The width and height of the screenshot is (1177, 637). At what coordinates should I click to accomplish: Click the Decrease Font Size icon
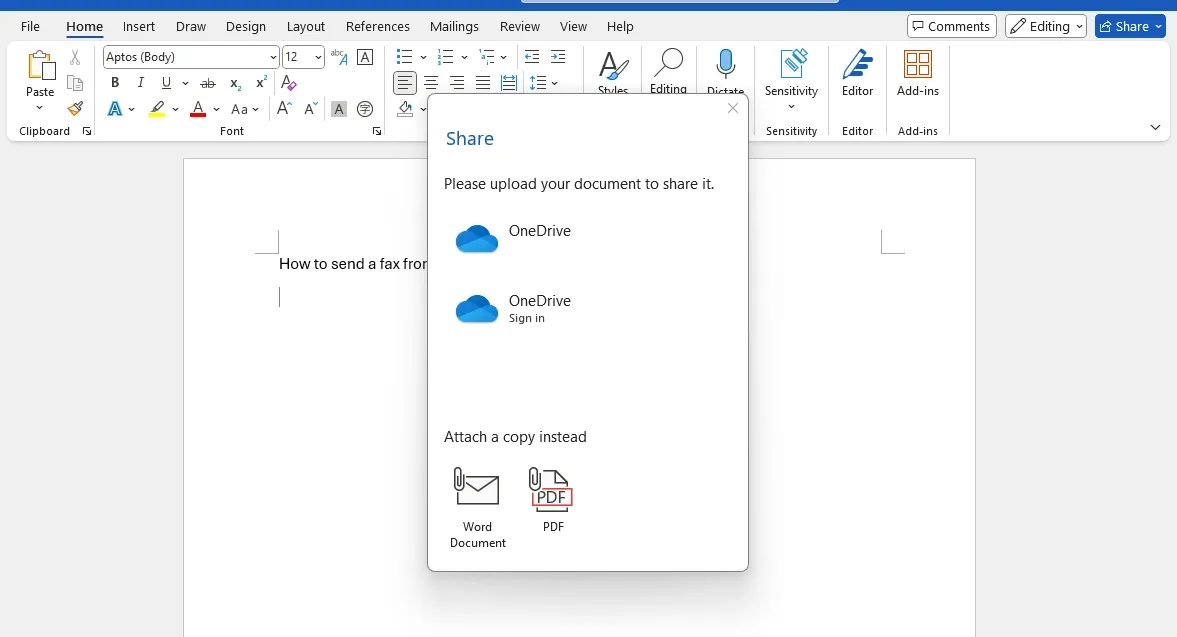(x=311, y=109)
